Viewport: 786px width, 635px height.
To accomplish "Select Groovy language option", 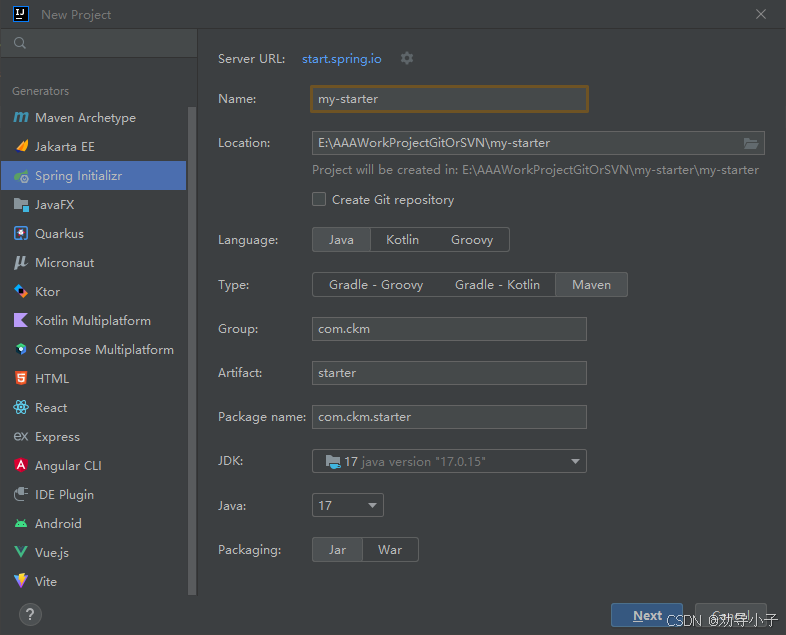I will coord(472,240).
